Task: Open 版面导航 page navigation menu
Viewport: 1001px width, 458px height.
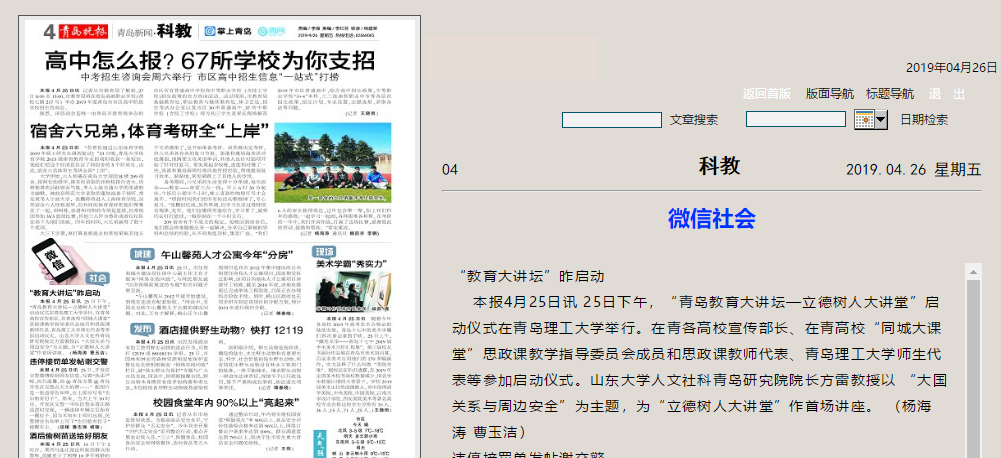Action: [x=830, y=94]
